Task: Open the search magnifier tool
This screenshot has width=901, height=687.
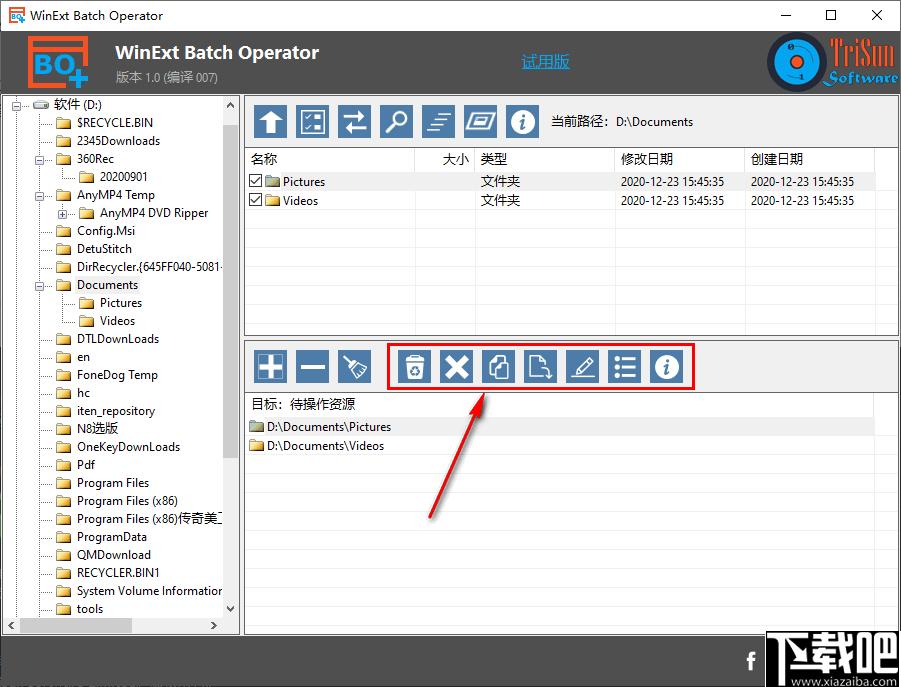Action: [396, 121]
